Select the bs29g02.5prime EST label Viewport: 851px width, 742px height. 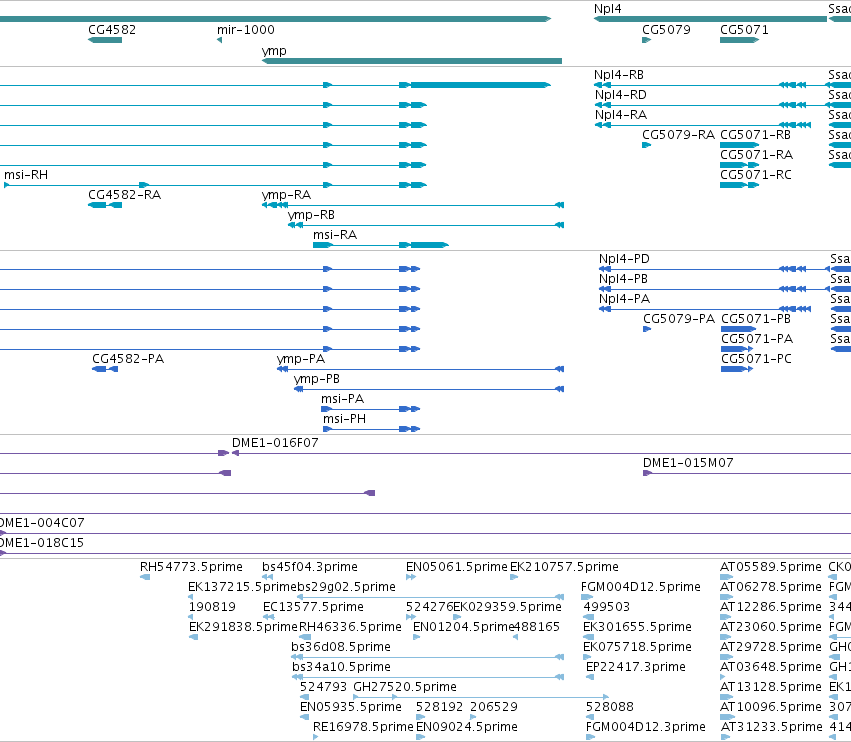tap(346, 587)
